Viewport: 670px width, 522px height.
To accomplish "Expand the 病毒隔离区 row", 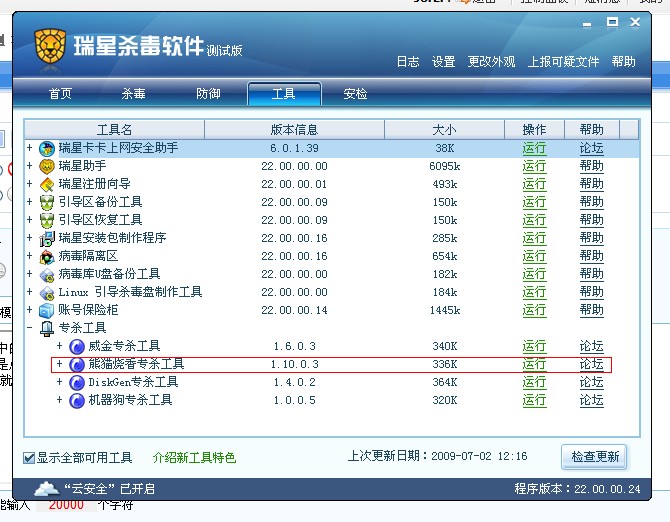I will [29, 256].
